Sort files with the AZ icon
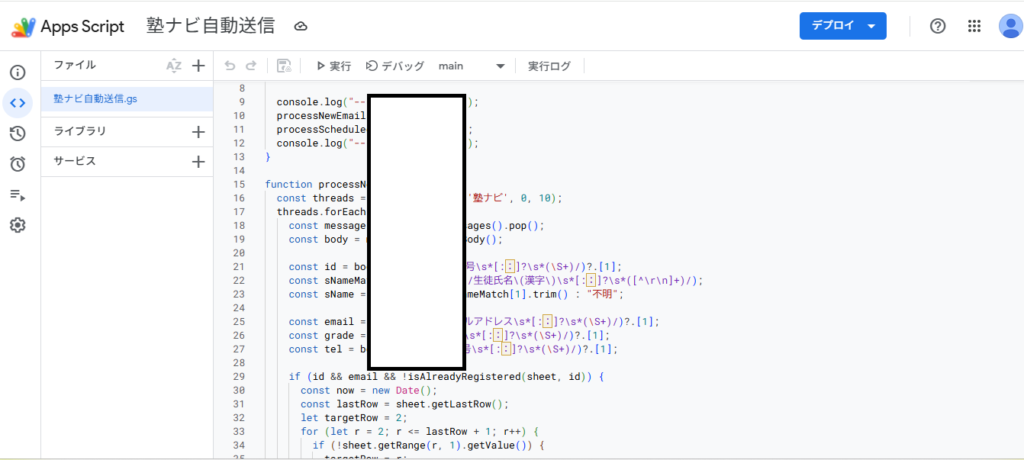The image size is (1024, 460). pos(174,66)
